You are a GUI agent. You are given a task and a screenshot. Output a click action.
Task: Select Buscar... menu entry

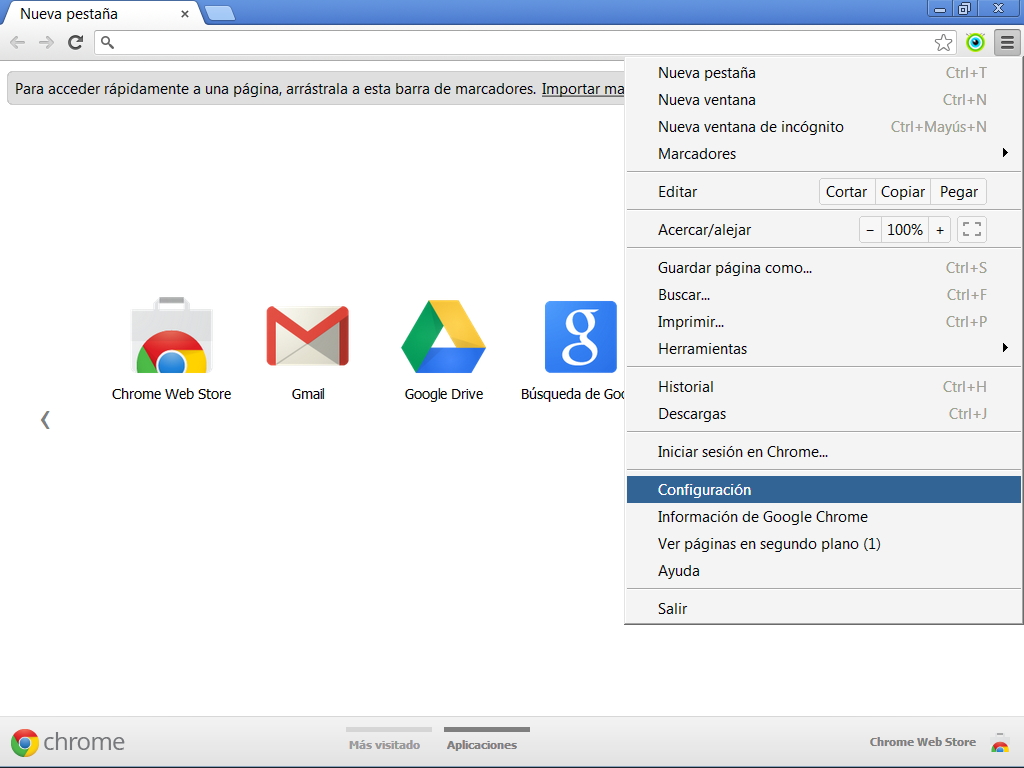(x=824, y=295)
